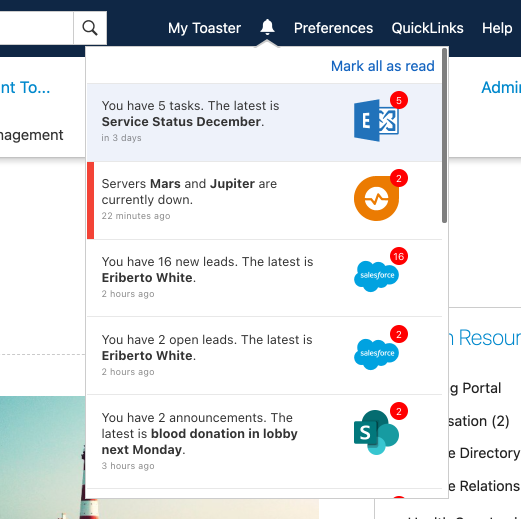Open the Help menu
This screenshot has height=519, width=521.
[497, 28]
